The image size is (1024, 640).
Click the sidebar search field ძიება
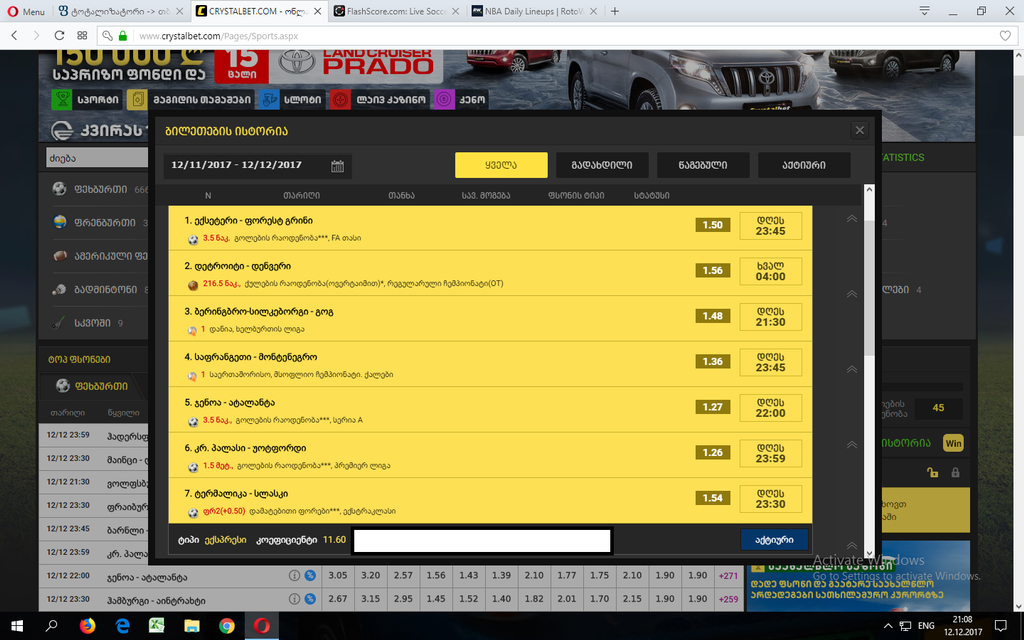tap(97, 157)
